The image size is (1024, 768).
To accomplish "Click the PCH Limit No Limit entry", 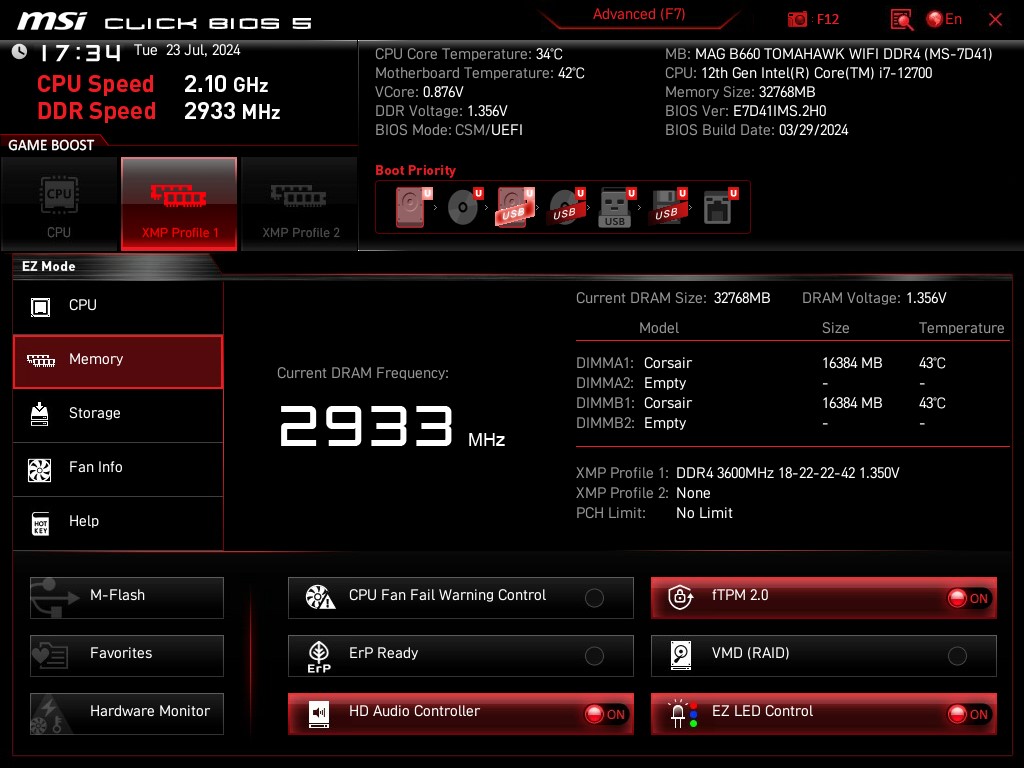I will point(654,513).
